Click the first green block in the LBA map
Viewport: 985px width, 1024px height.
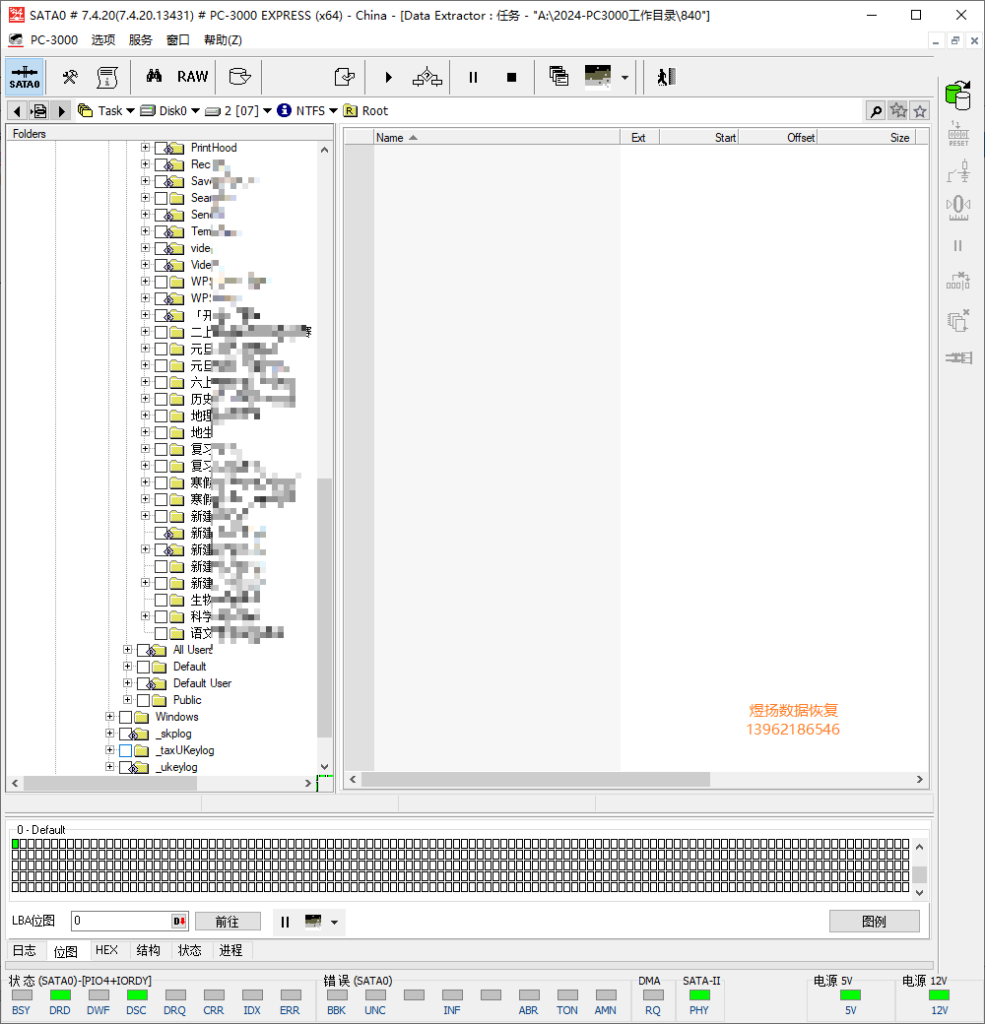click(x=16, y=844)
